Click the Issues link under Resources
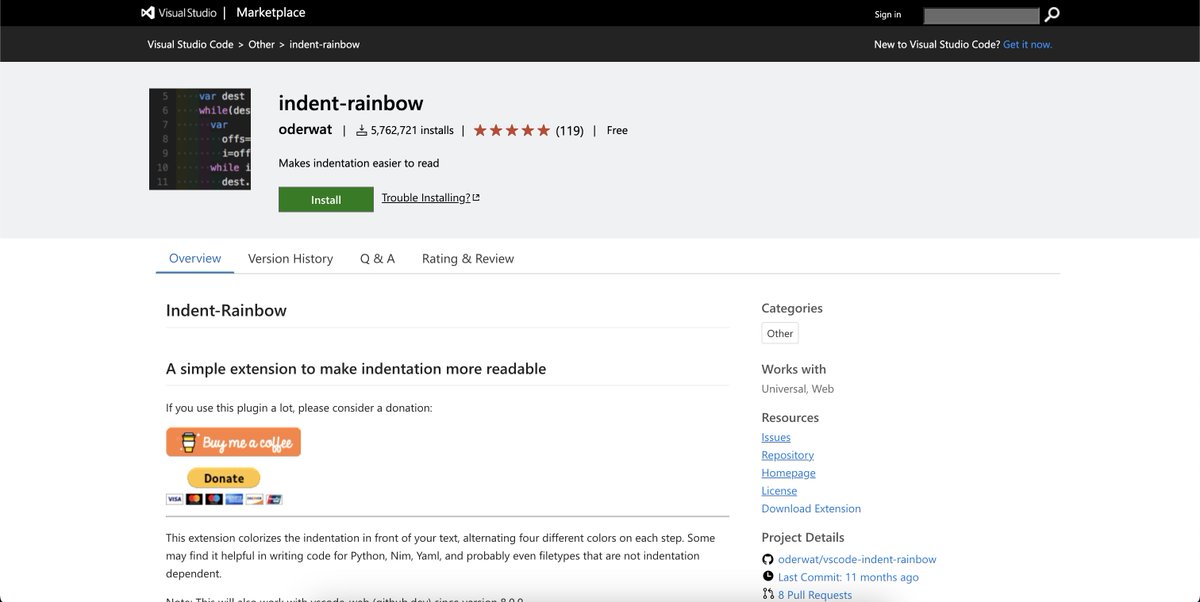1200x602 pixels. [775, 437]
